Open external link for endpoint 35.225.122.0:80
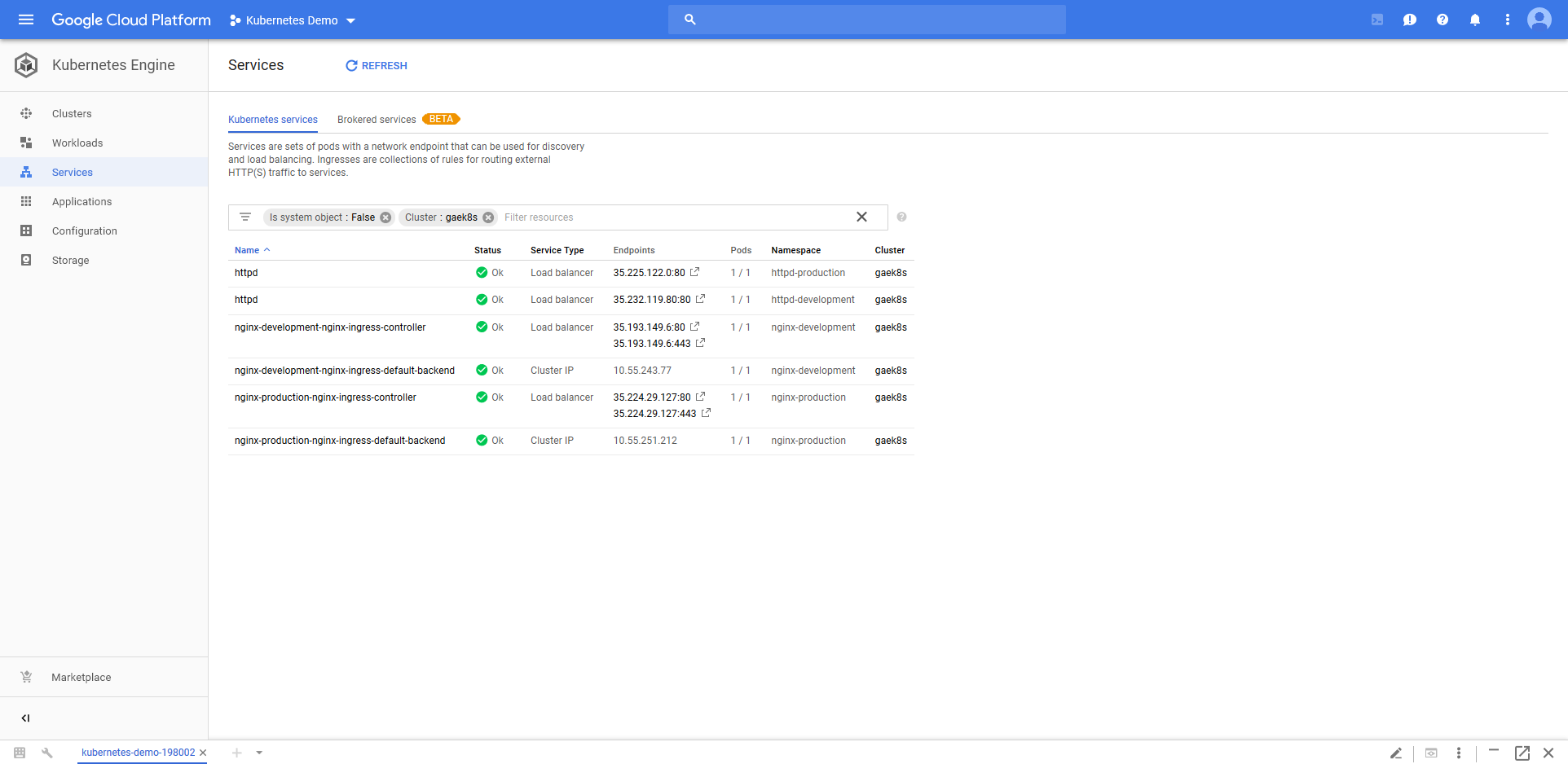1568x764 pixels. coord(695,272)
